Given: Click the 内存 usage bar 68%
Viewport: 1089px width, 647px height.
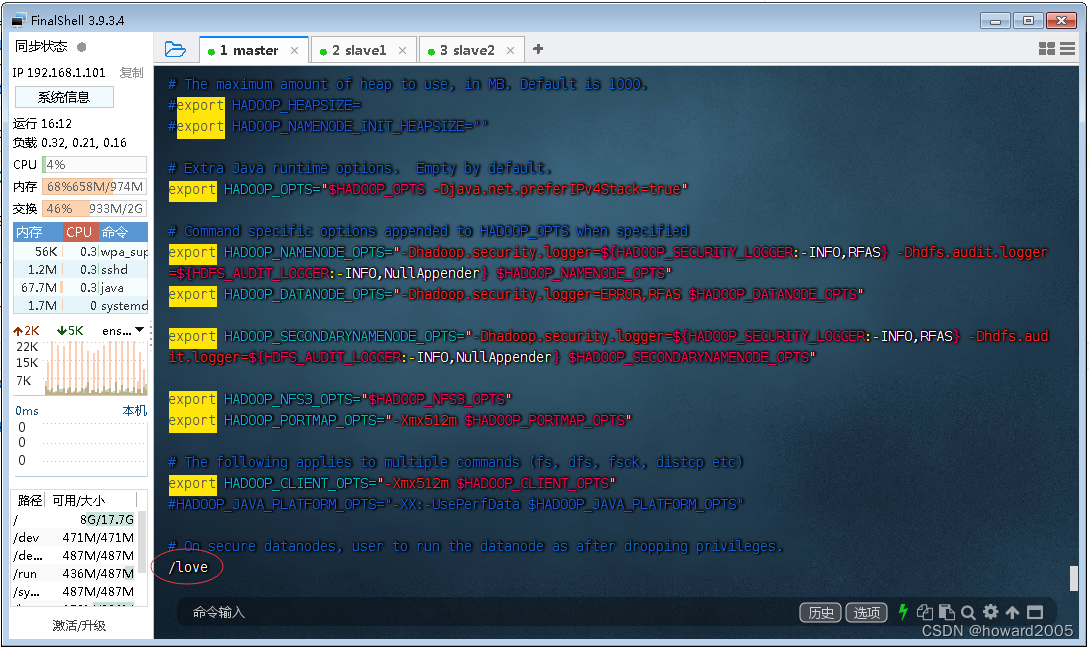Looking at the screenshot, I should coord(94,187).
